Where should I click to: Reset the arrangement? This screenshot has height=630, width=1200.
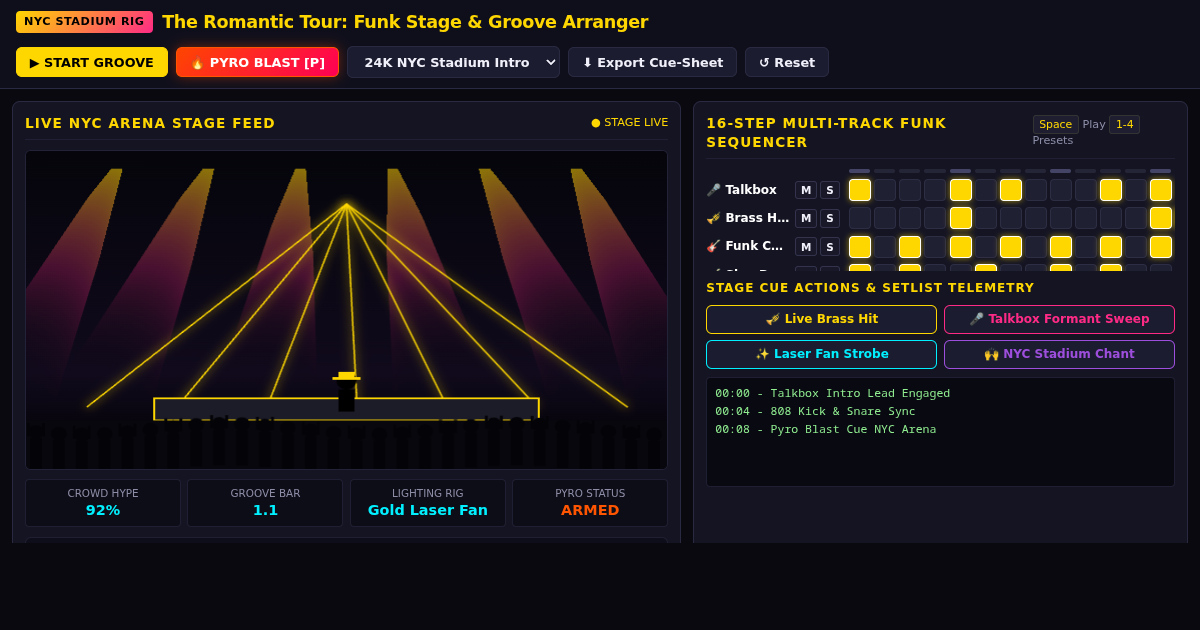coord(787,62)
